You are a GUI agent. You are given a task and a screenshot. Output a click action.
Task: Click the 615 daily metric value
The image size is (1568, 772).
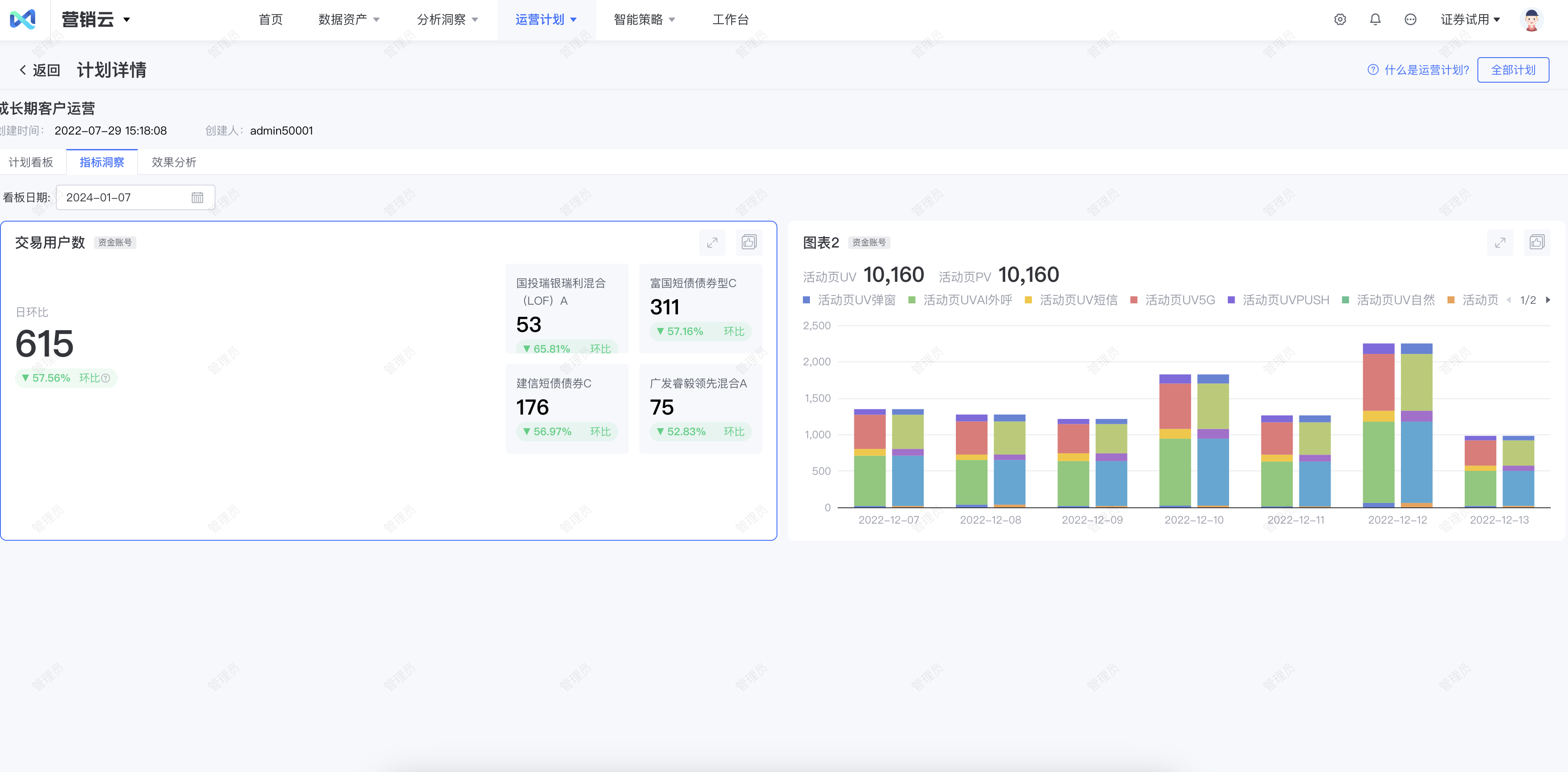pos(44,343)
